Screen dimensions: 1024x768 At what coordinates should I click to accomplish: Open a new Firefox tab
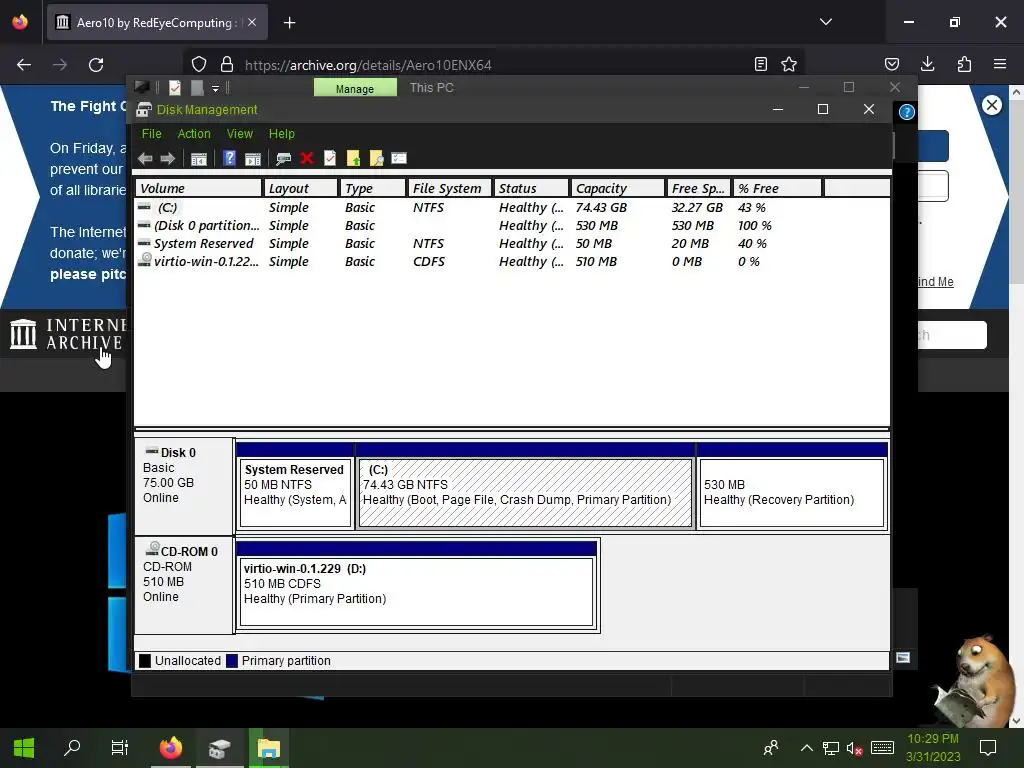289,23
